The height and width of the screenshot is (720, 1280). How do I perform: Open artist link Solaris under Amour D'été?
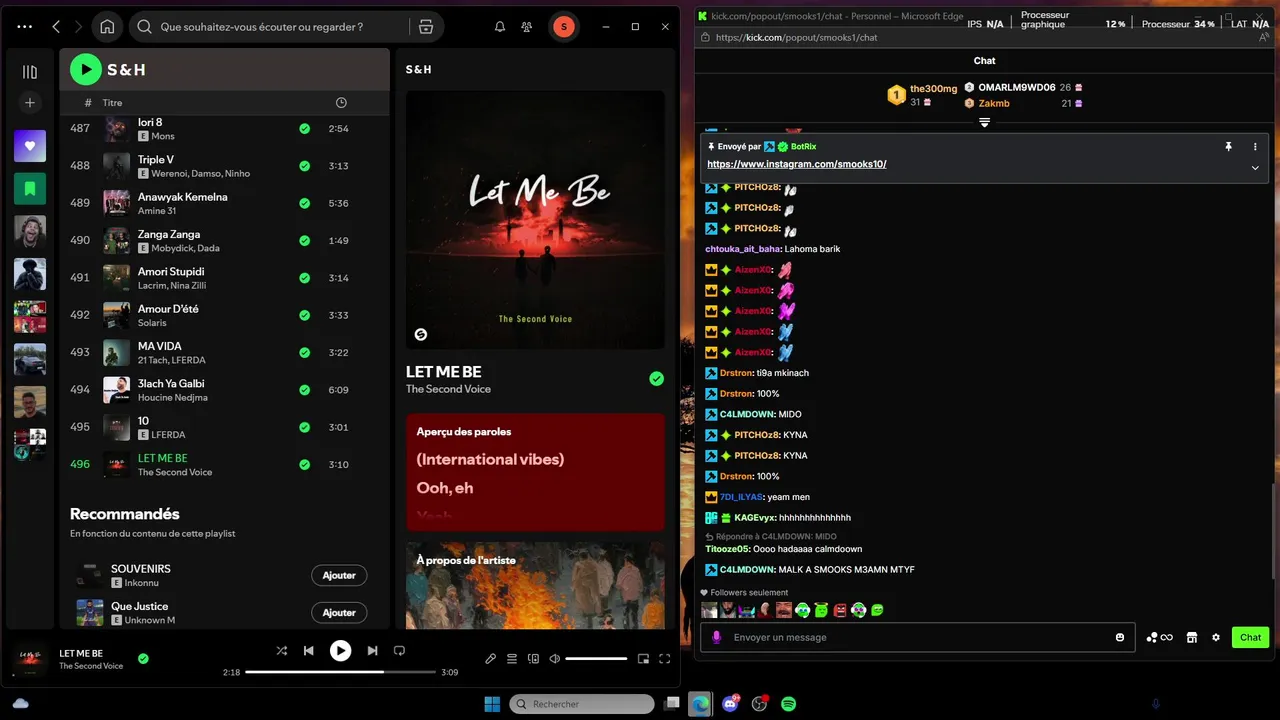click(x=152, y=323)
